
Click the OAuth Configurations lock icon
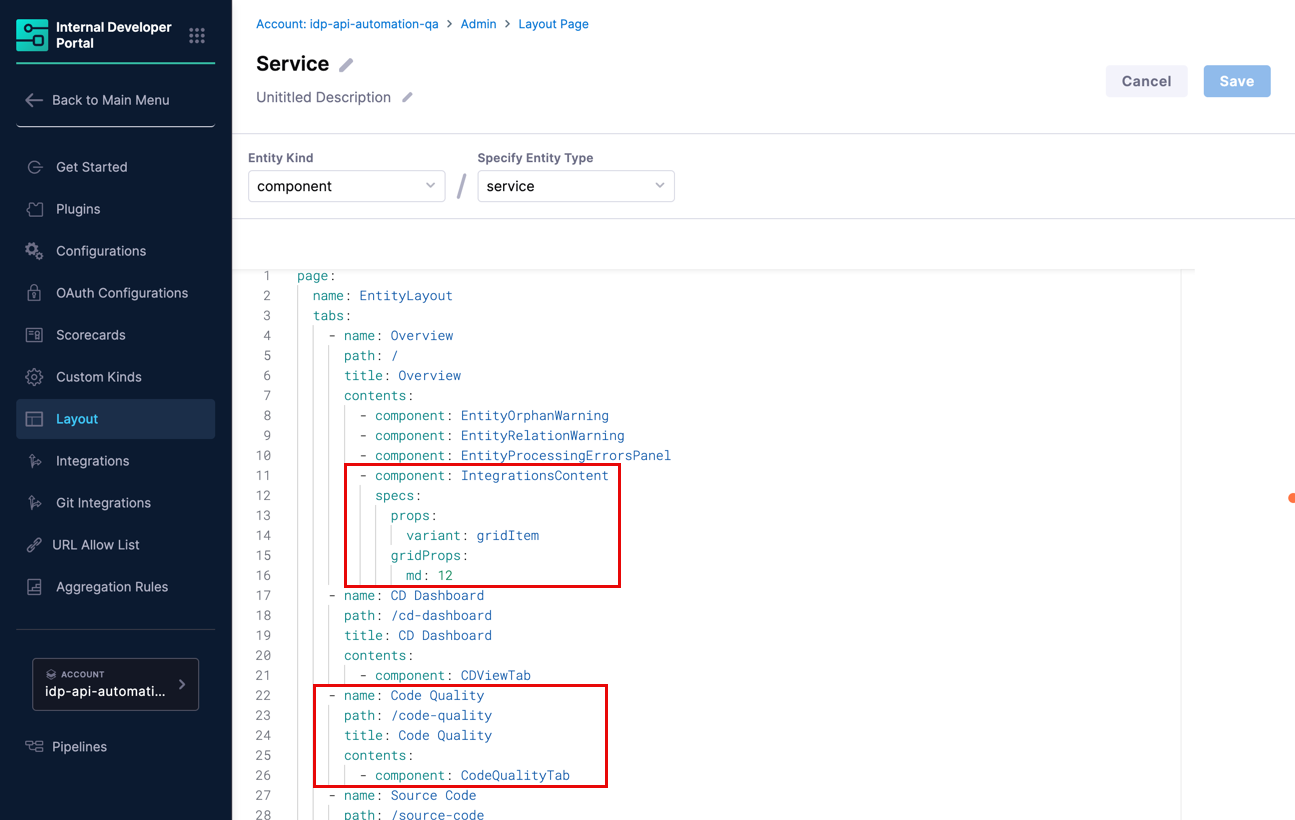pyautogui.click(x=35, y=293)
